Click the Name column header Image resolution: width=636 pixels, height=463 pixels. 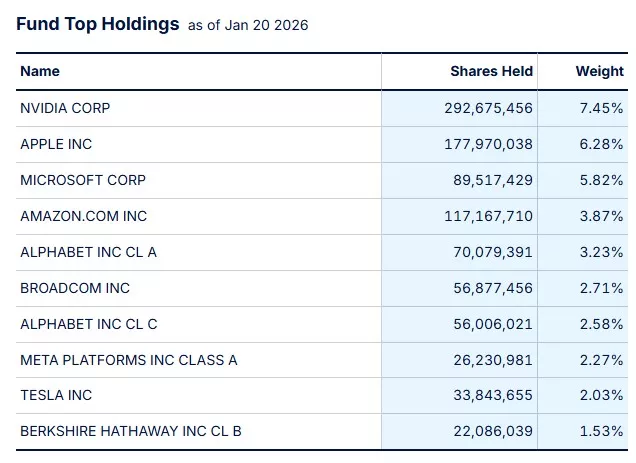[40, 71]
